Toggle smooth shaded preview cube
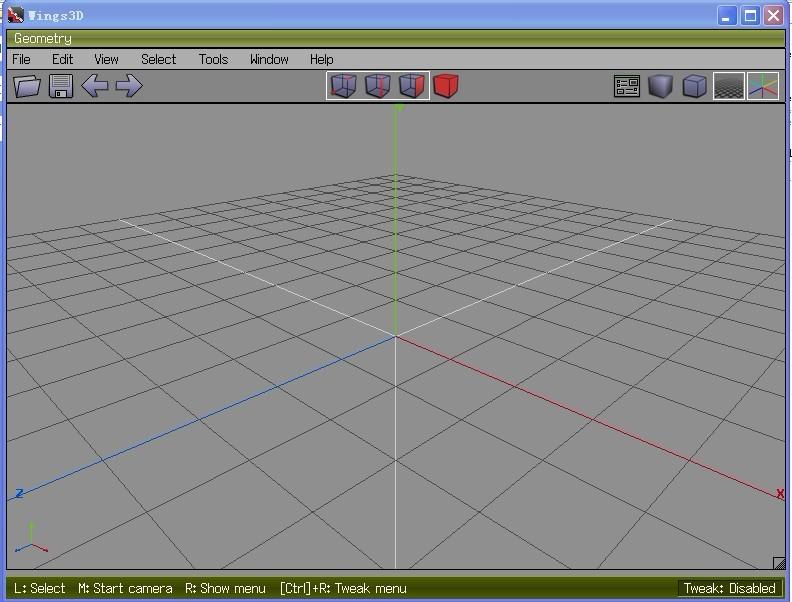792x602 pixels. point(661,86)
